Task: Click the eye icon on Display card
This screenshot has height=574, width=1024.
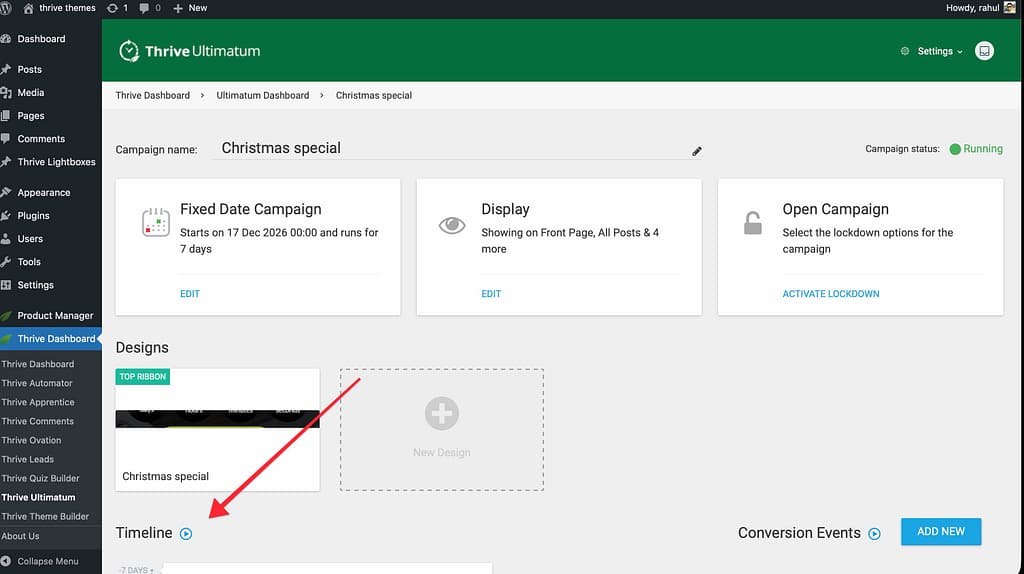Action: coord(453,225)
